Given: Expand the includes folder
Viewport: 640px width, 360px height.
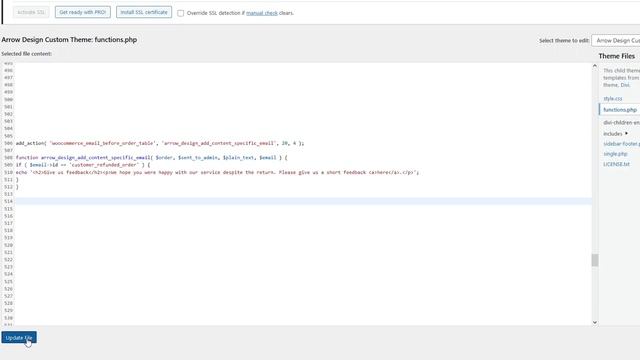Looking at the screenshot, I should tap(616, 134).
